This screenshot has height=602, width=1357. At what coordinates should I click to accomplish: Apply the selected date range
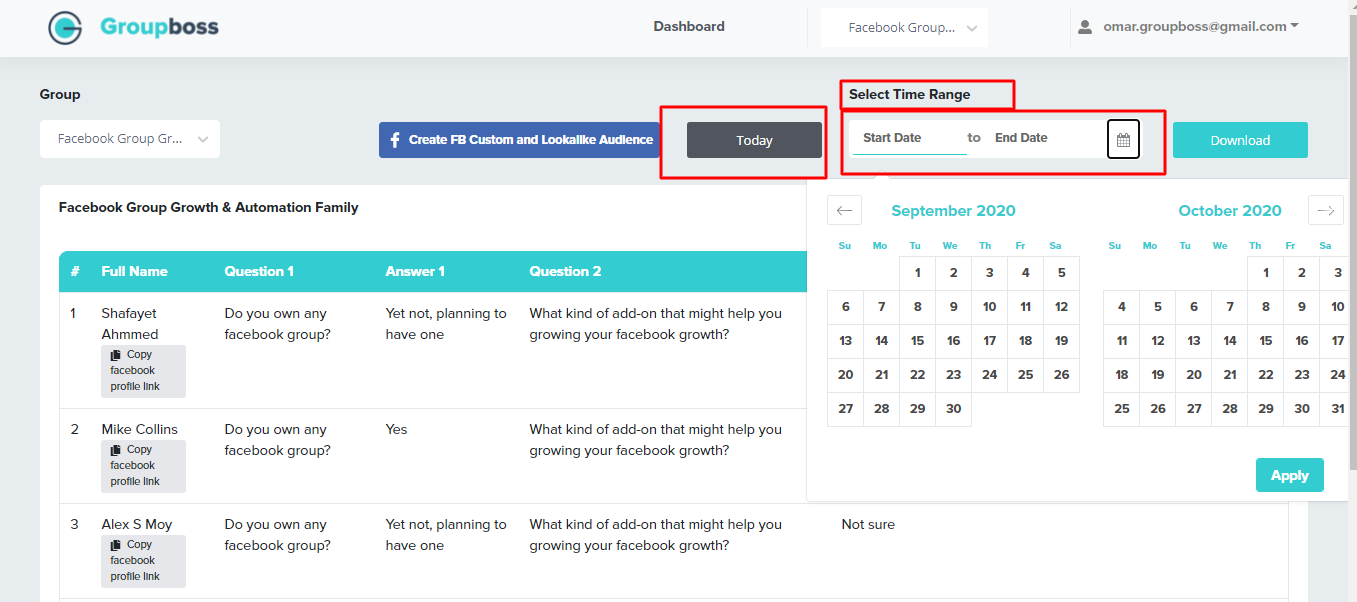(1289, 475)
